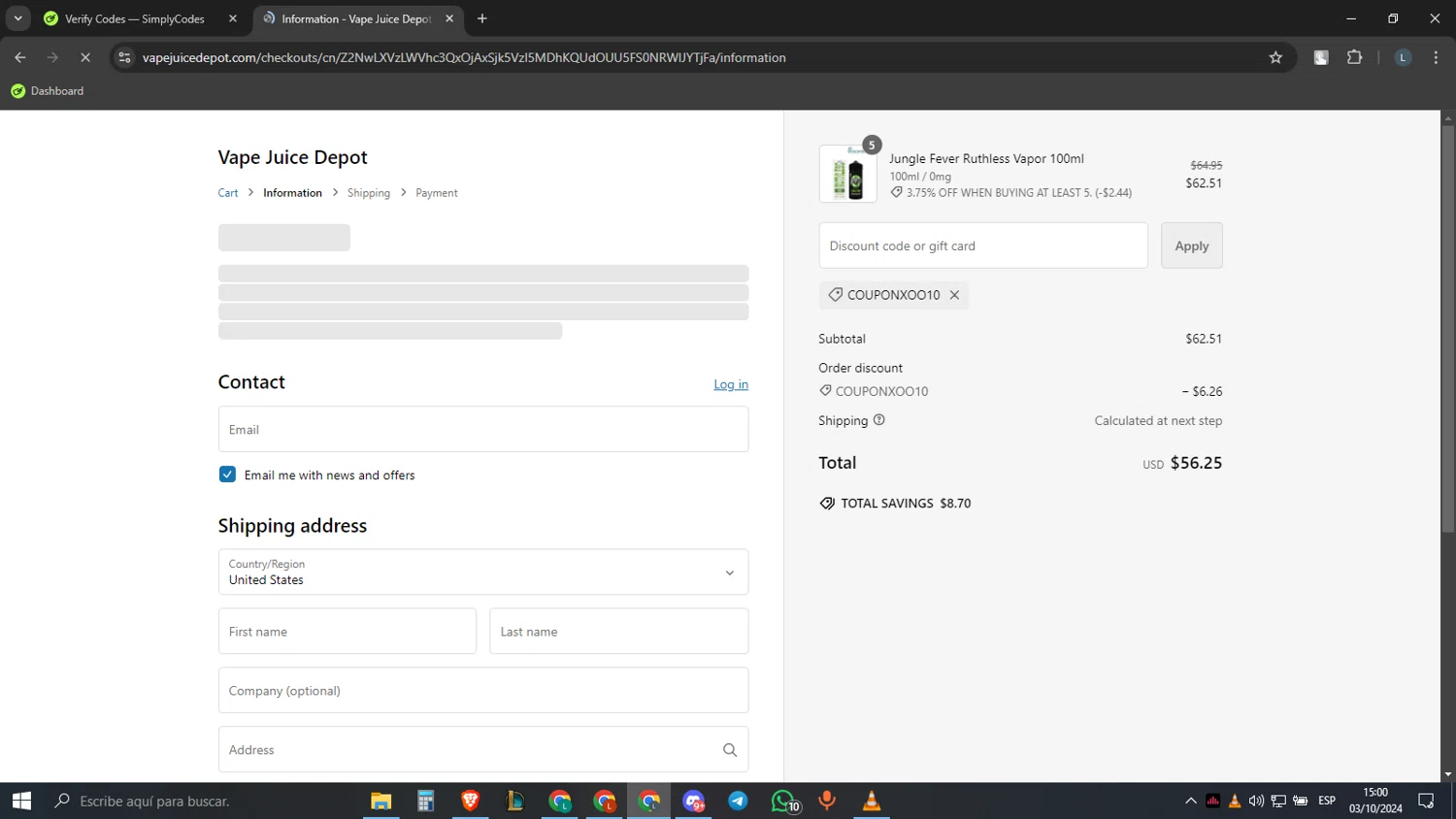View site information beside the URL
Viewport: 1456px width, 819px height.
tap(124, 57)
